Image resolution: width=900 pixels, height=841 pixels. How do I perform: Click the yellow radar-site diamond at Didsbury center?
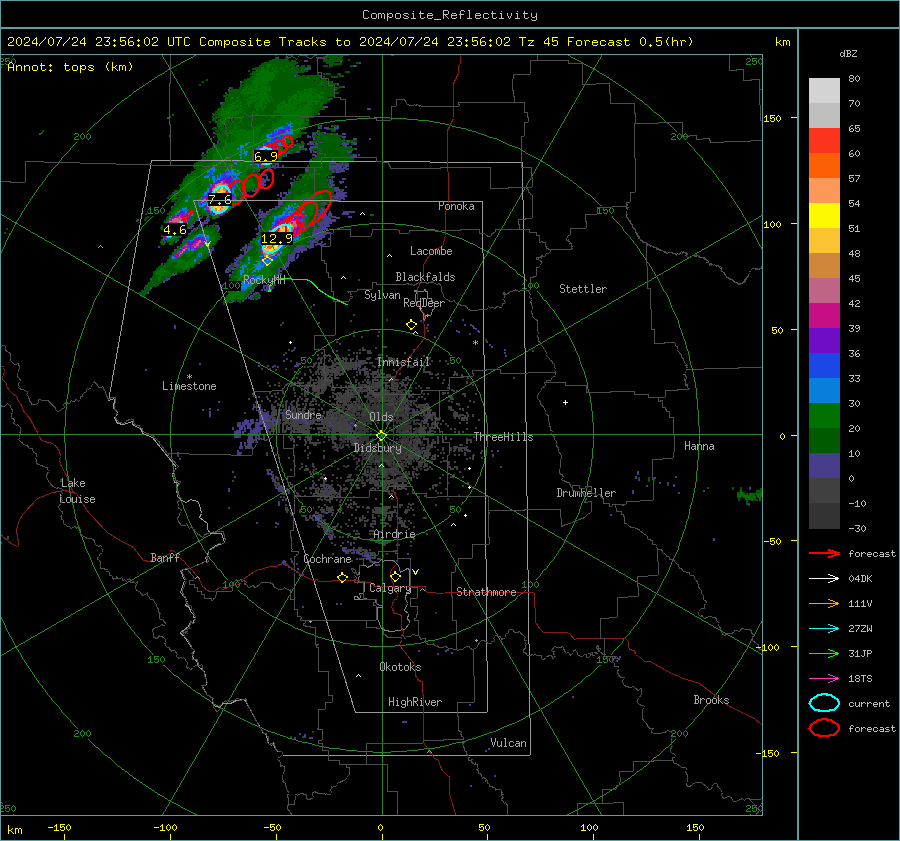coord(382,436)
